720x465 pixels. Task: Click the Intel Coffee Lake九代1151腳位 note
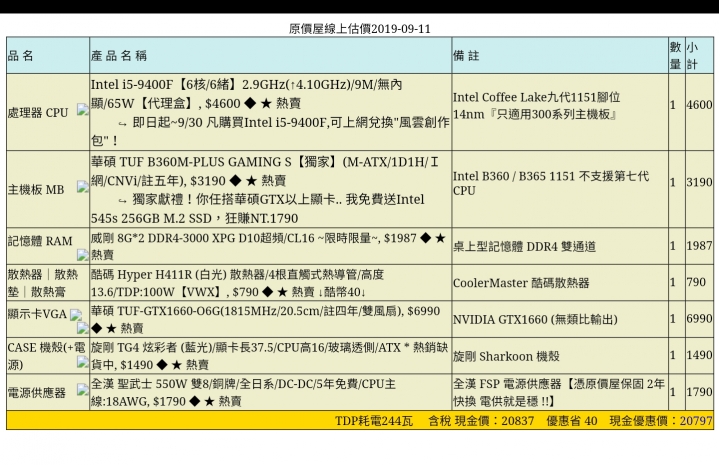(537, 106)
